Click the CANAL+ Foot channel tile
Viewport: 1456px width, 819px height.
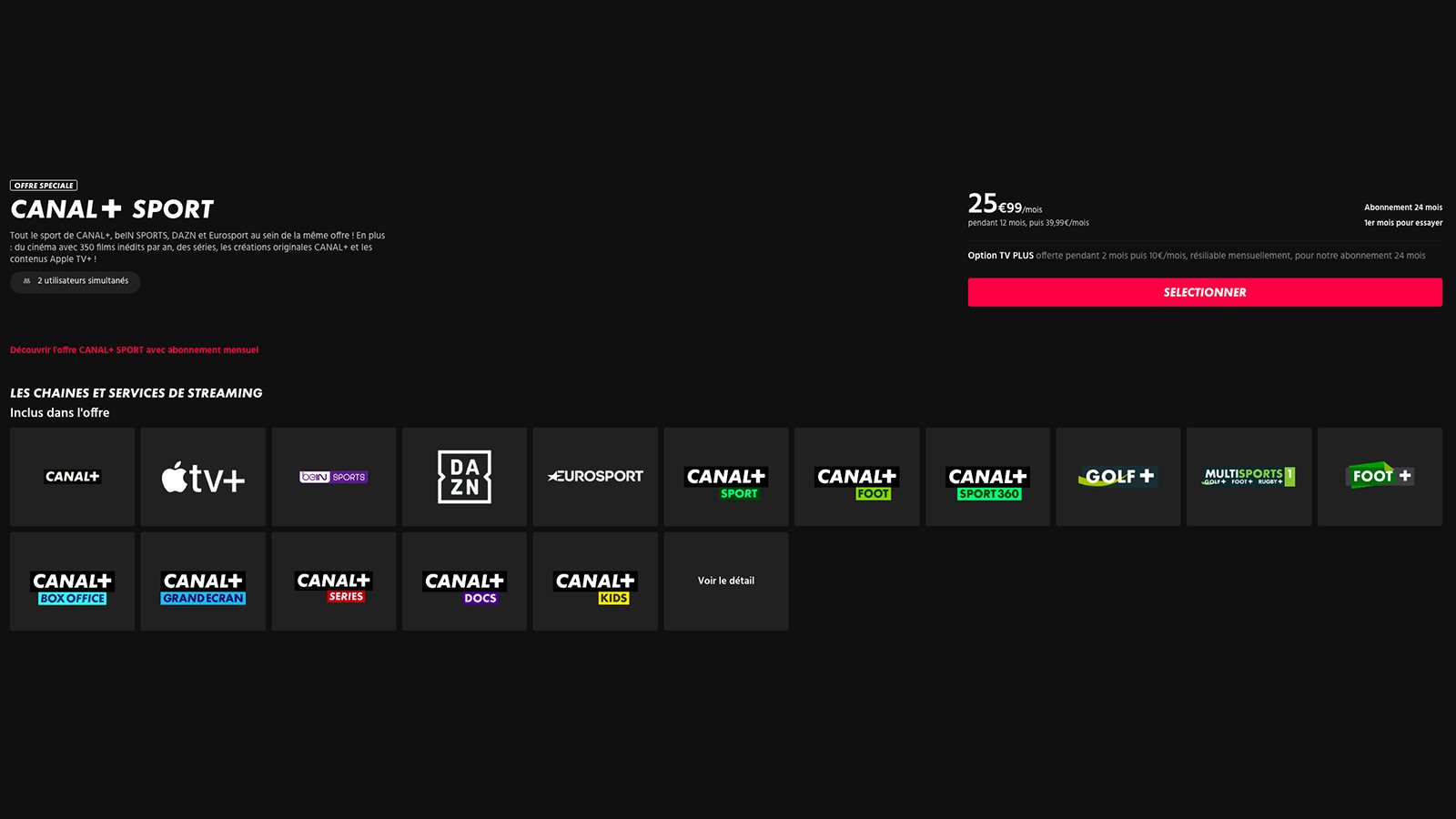pyautogui.click(x=856, y=477)
